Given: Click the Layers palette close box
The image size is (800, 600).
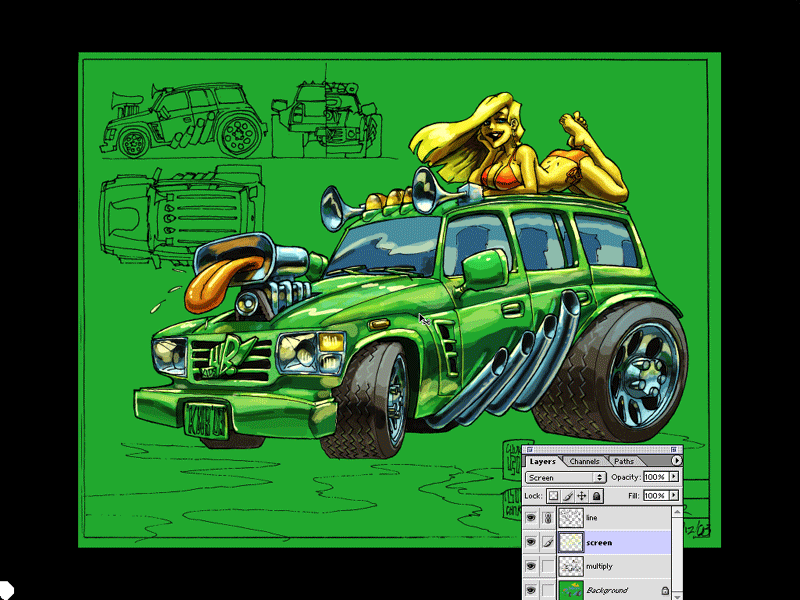Looking at the screenshot, I should click(529, 449).
